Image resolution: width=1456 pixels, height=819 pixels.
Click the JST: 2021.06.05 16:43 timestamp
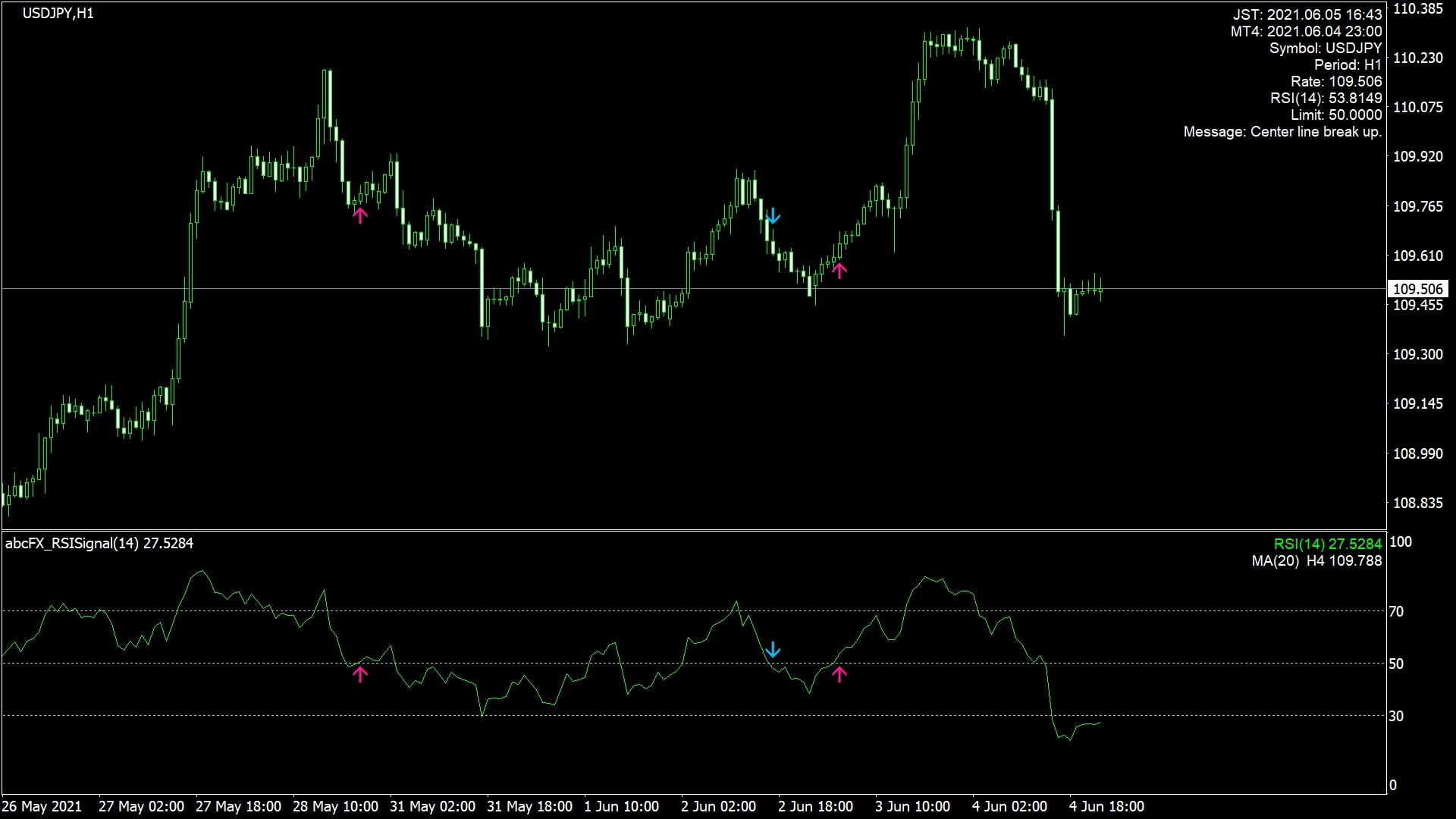[x=1307, y=14]
